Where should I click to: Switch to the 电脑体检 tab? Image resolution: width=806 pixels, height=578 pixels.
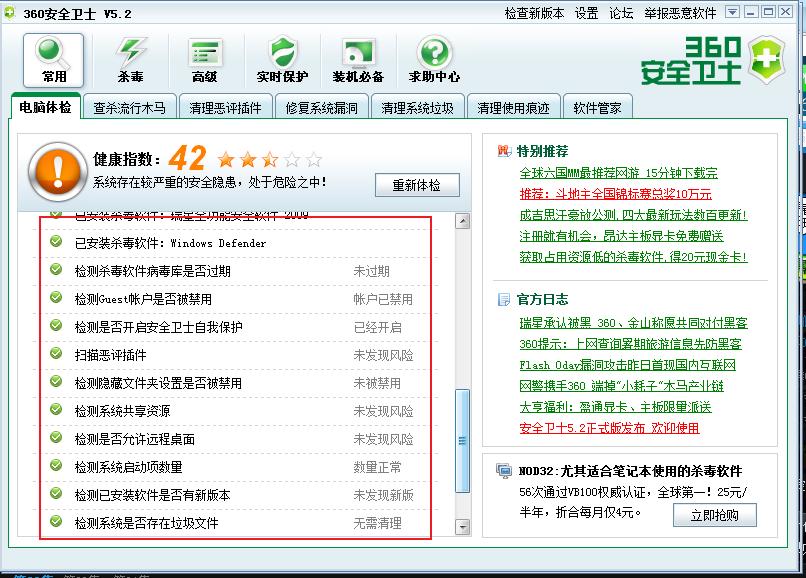[x=45, y=107]
